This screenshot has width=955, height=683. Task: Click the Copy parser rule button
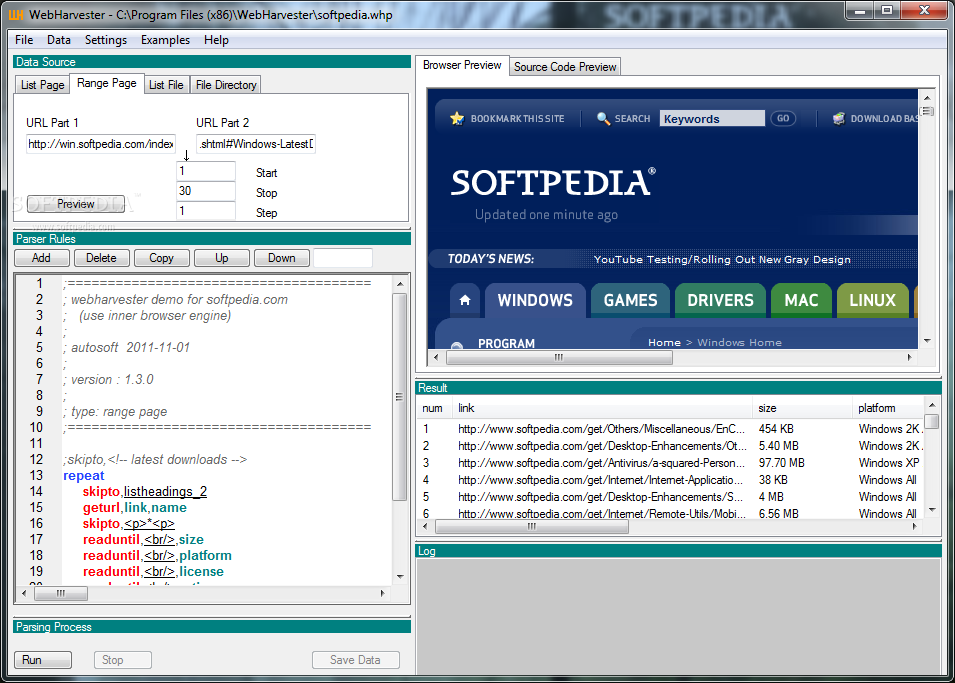[x=161, y=258]
